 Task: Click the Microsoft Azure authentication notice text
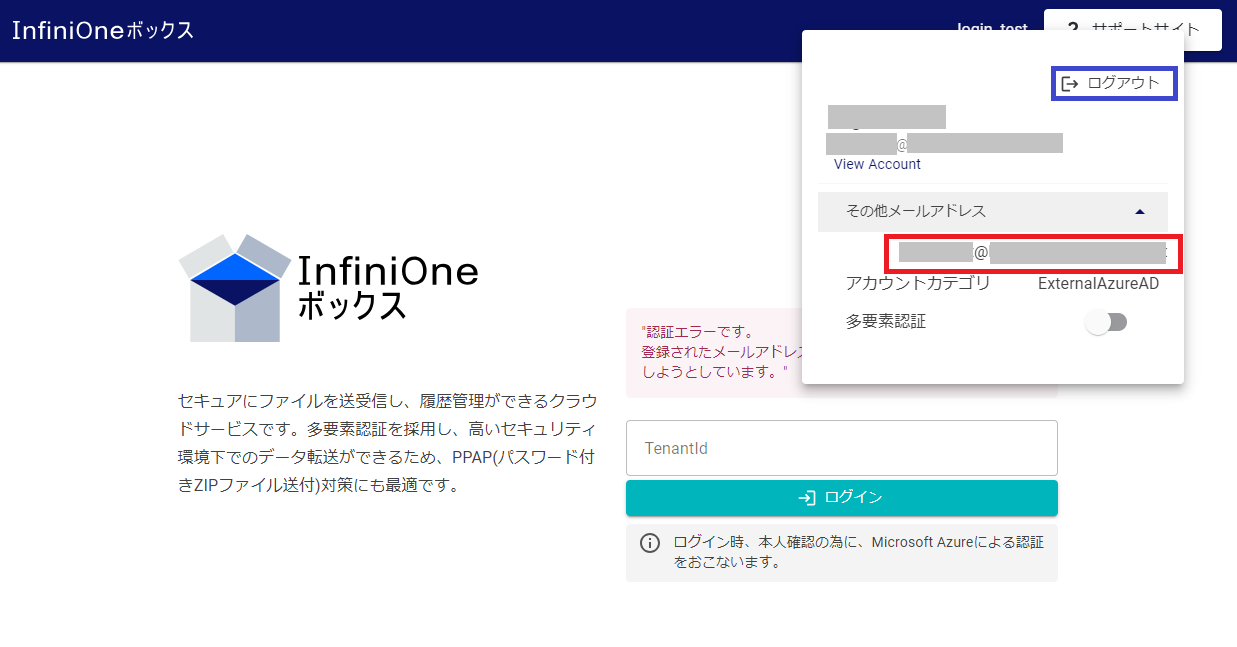[858, 552]
